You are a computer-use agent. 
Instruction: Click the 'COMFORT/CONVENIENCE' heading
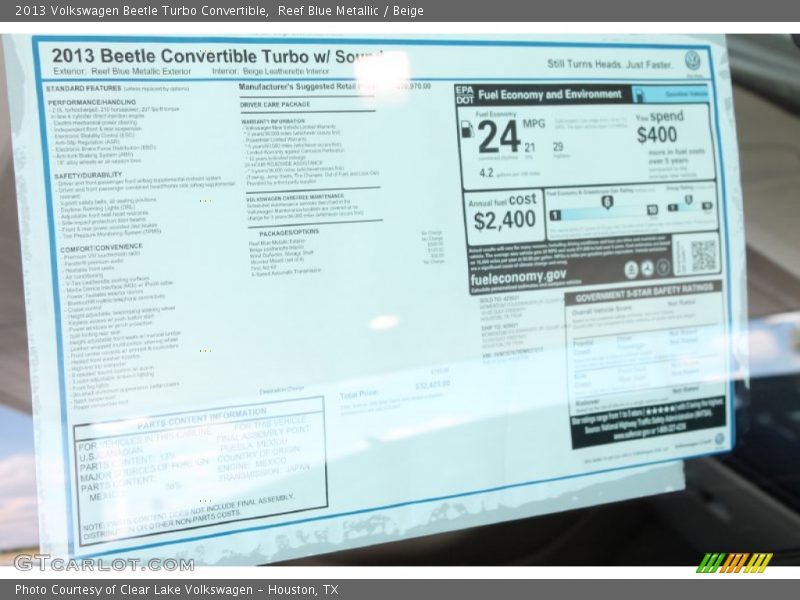101,249
